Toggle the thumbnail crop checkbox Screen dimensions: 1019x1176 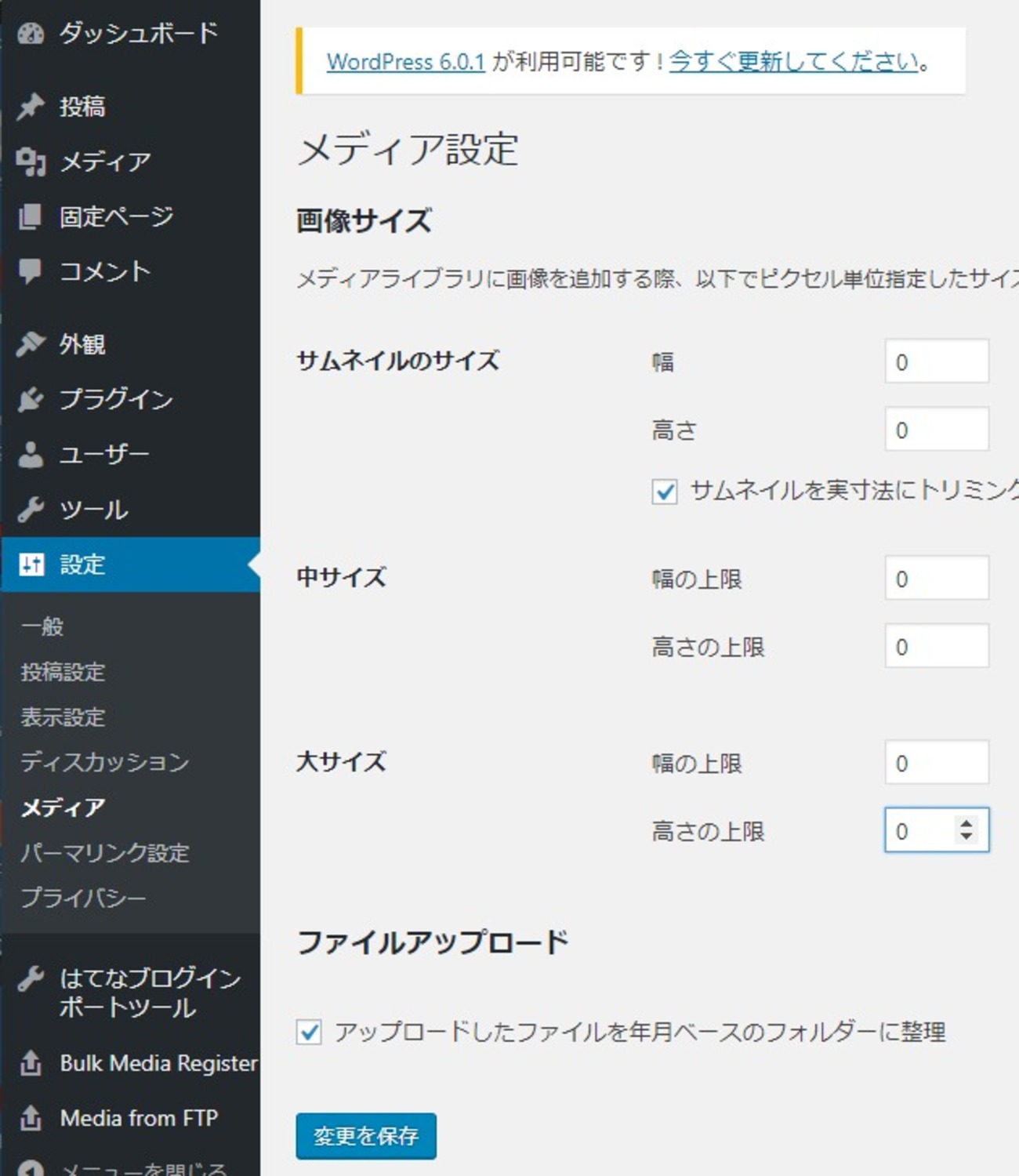coord(665,492)
